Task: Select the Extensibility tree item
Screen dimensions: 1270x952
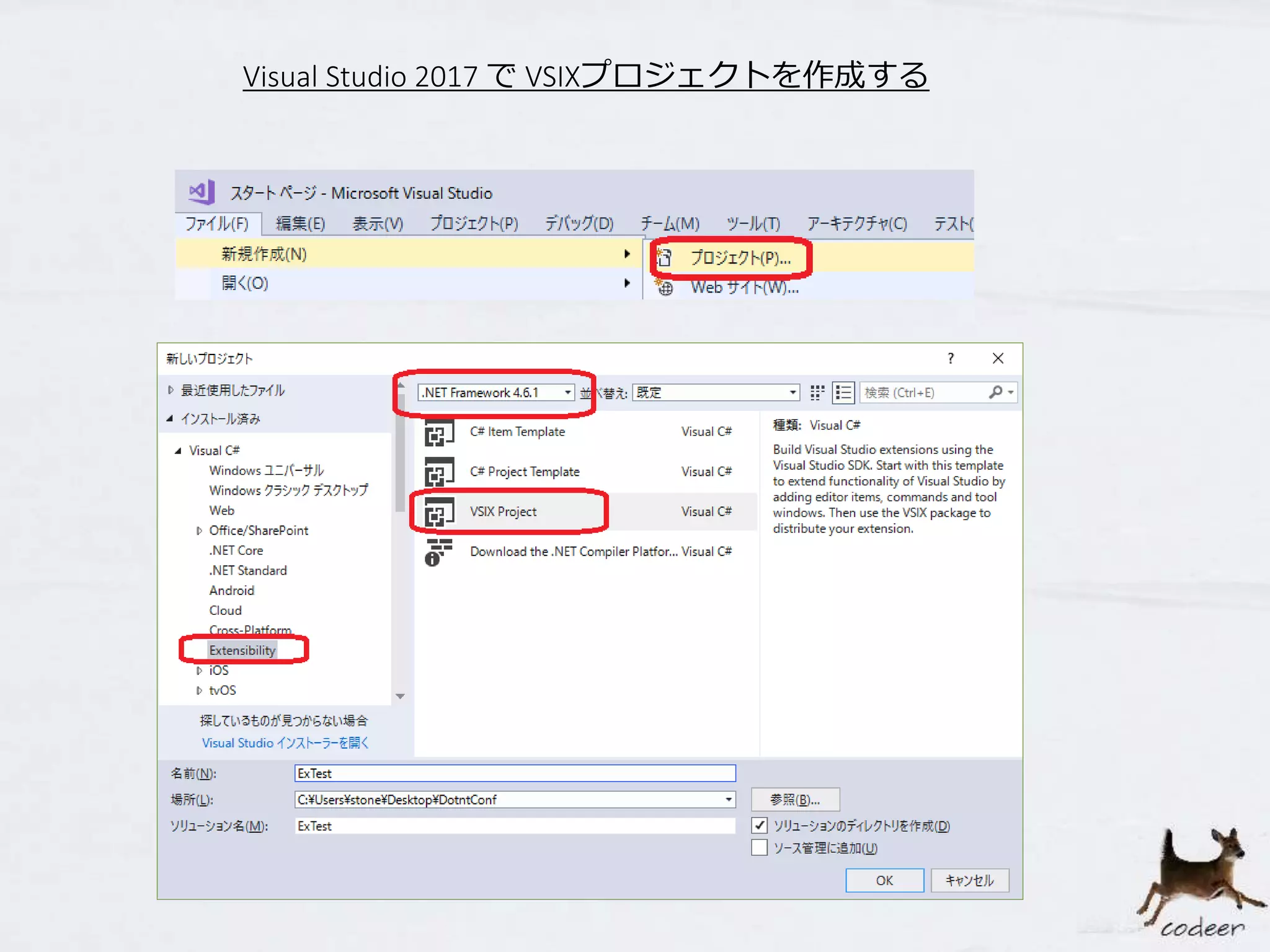Action: [x=242, y=650]
